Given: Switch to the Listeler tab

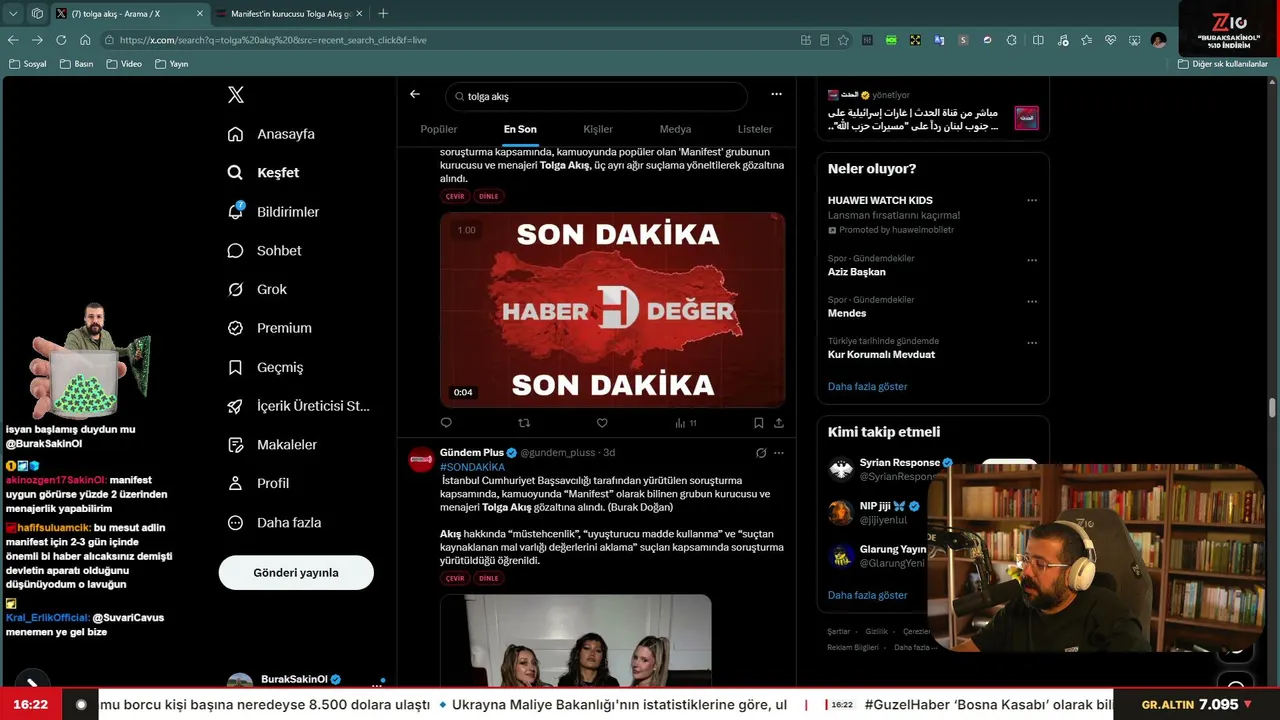Looking at the screenshot, I should coord(755,129).
